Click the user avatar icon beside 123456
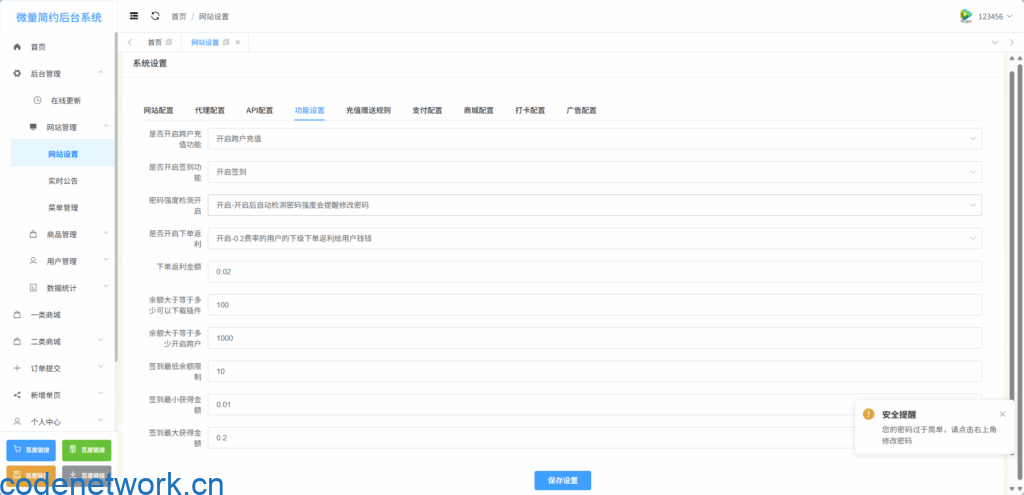This screenshot has width=1024, height=495. point(966,16)
